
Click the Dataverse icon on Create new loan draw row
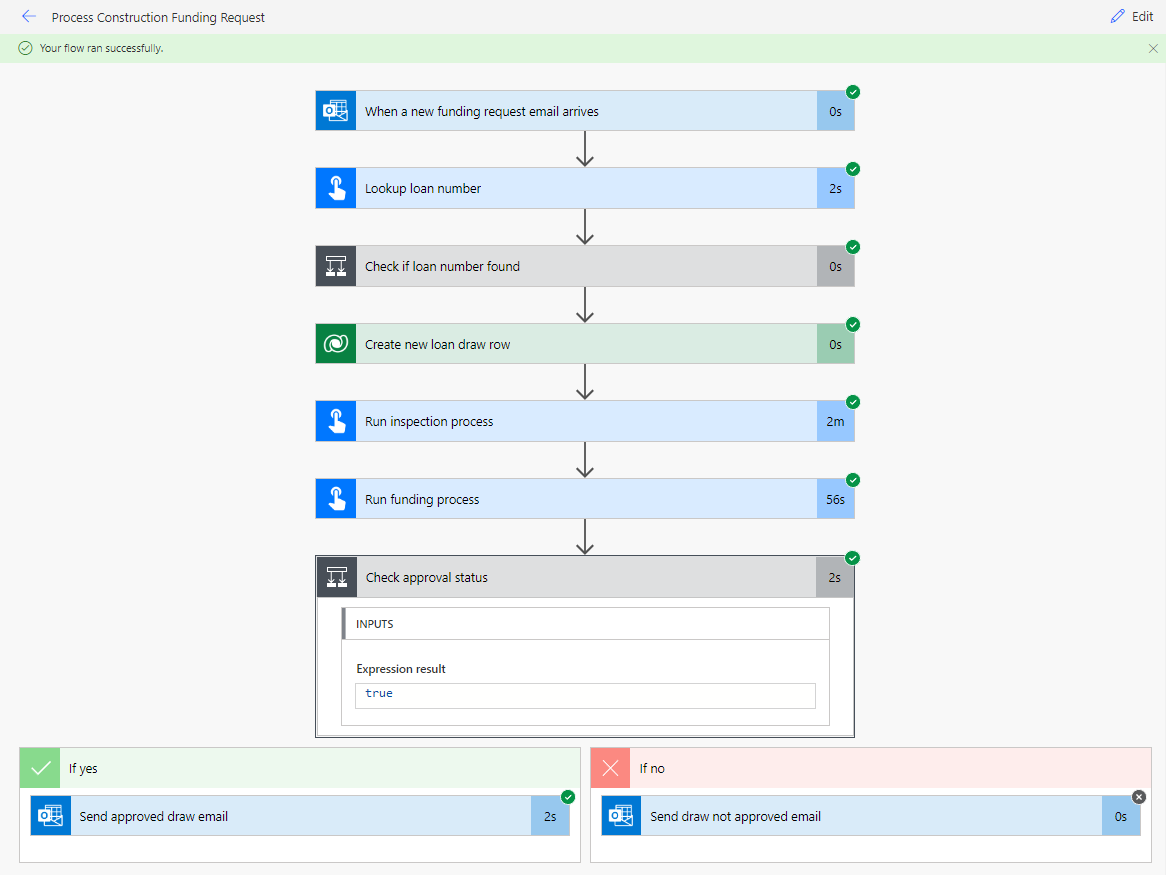coord(335,343)
